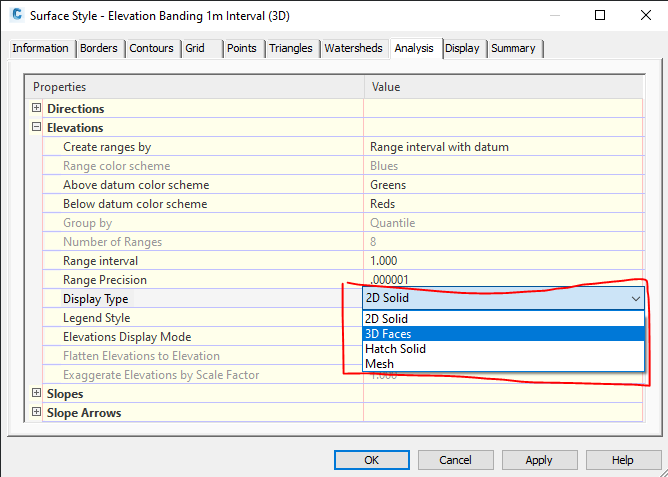Open Help for surface style
Viewport: 668px width, 477px height.
tap(623, 460)
